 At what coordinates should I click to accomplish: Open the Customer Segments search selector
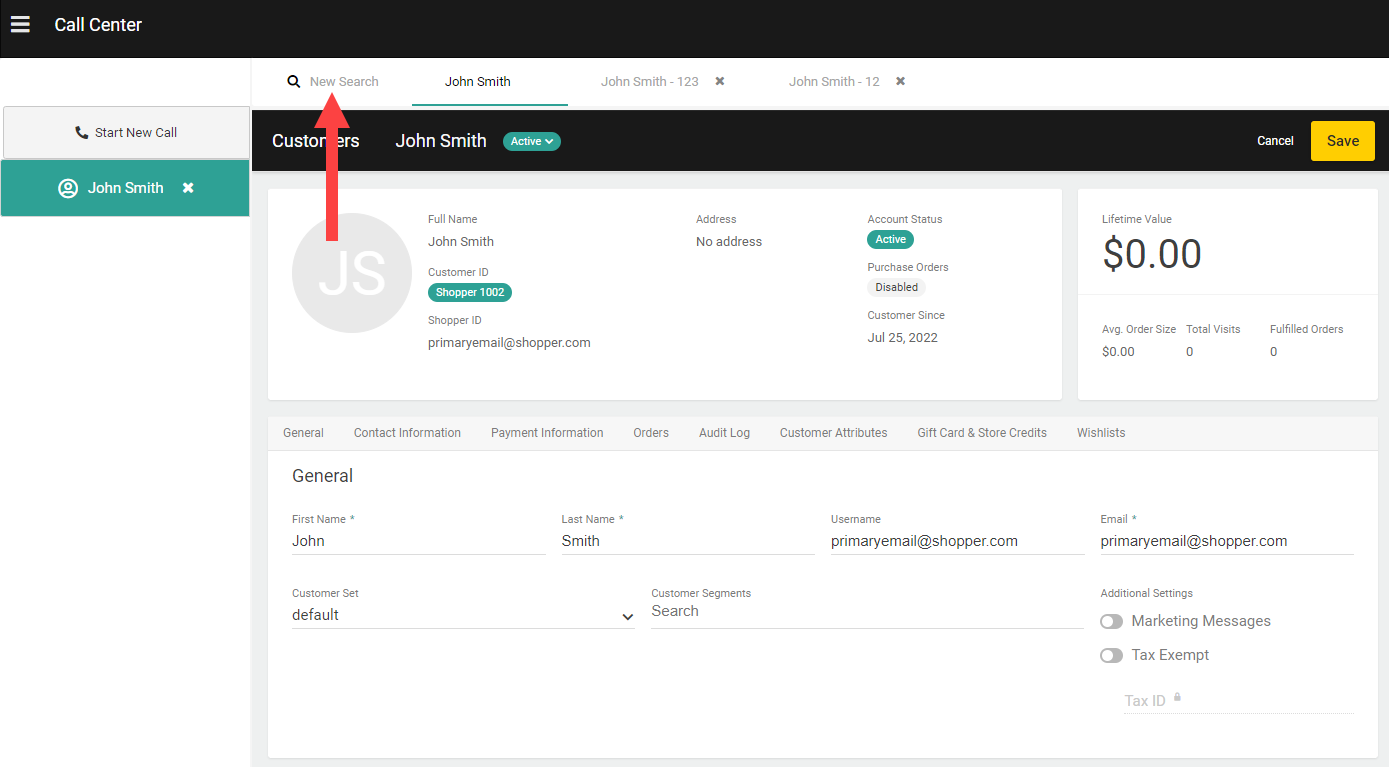pos(866,611)
